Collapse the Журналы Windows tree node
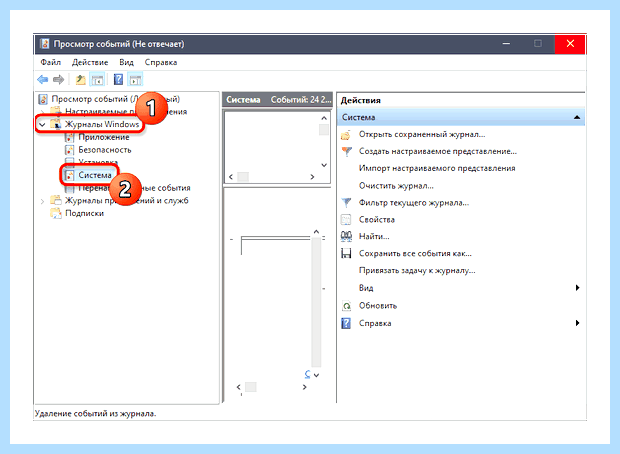 tap(42, 125)
